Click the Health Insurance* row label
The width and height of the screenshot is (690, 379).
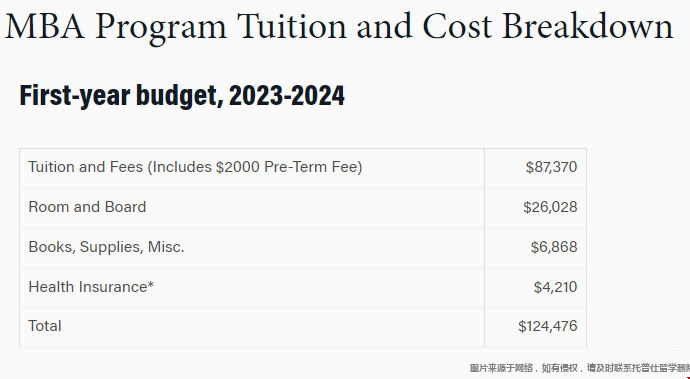(x=91, y=287)
